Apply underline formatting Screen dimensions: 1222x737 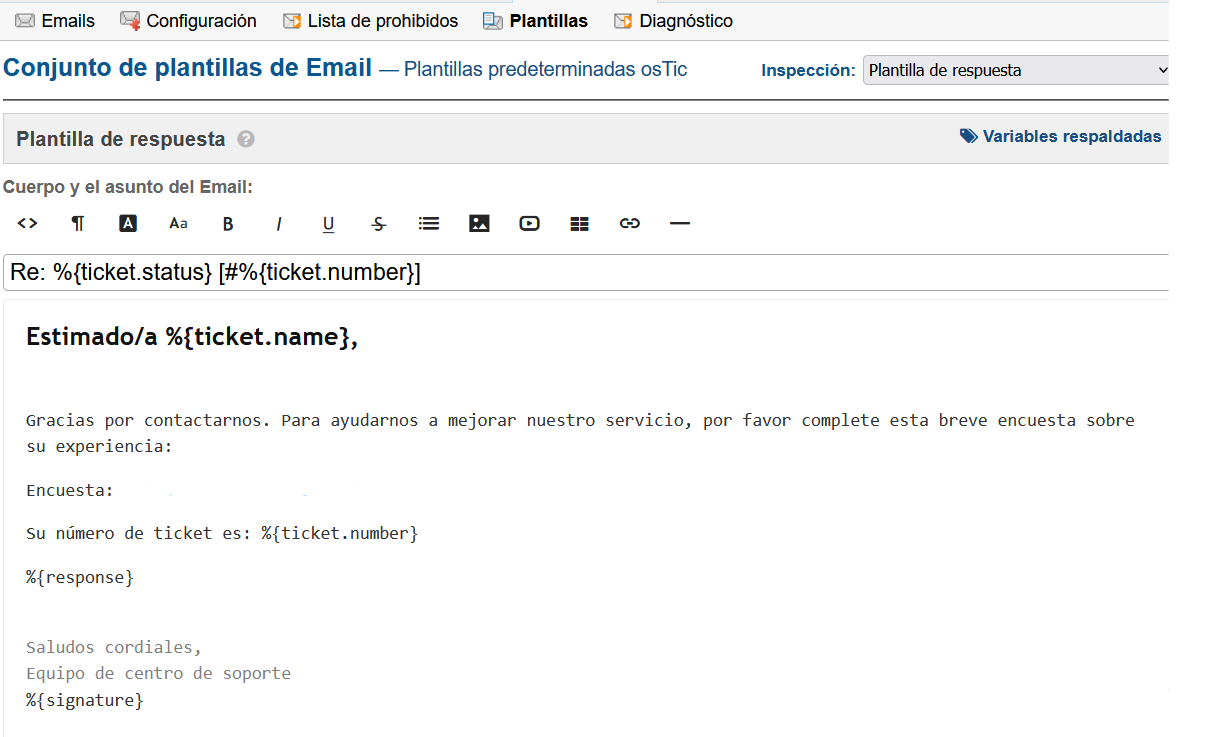click(x=328, y=224)
